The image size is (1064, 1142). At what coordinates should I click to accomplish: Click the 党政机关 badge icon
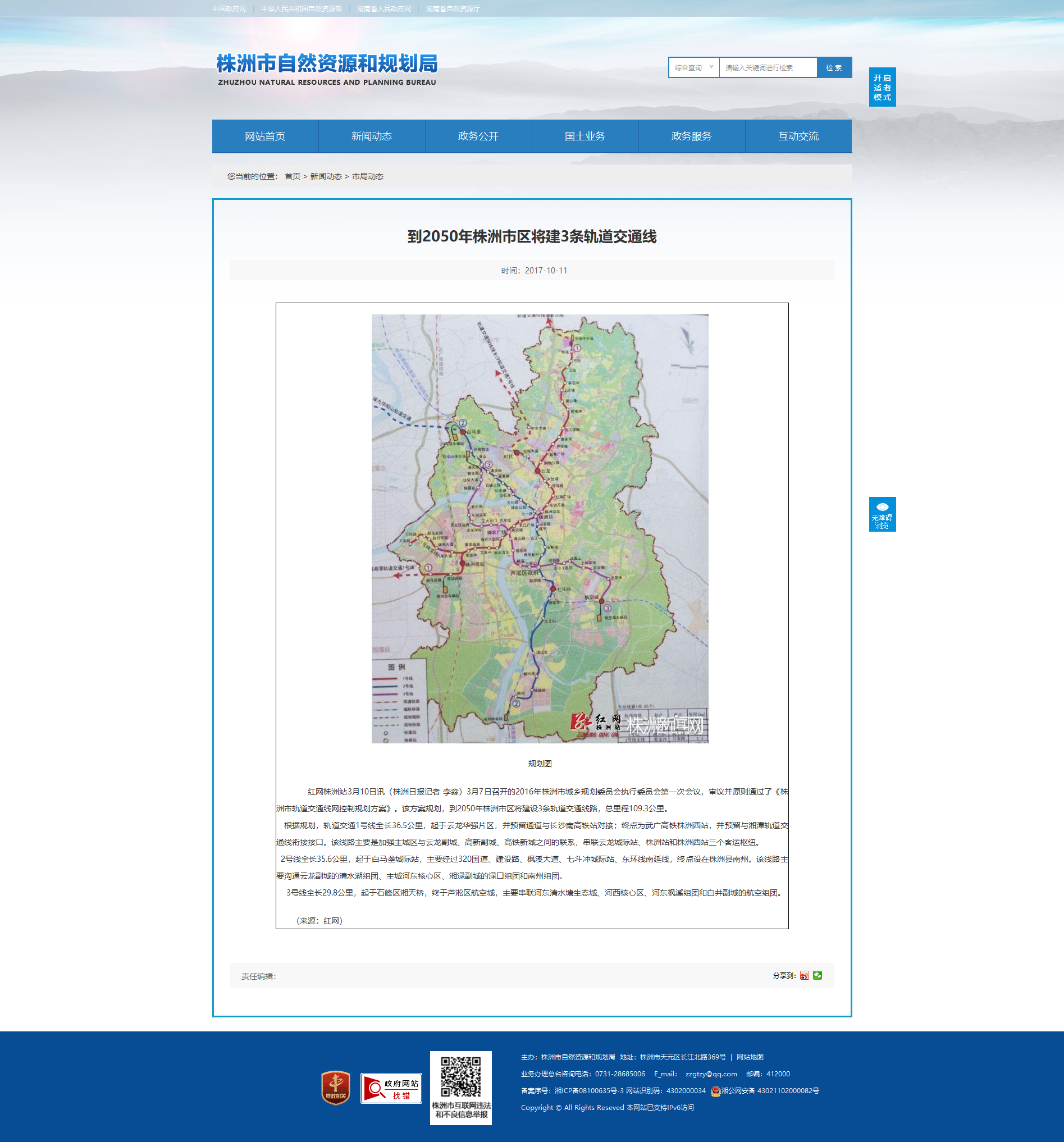coord(336,1088)
